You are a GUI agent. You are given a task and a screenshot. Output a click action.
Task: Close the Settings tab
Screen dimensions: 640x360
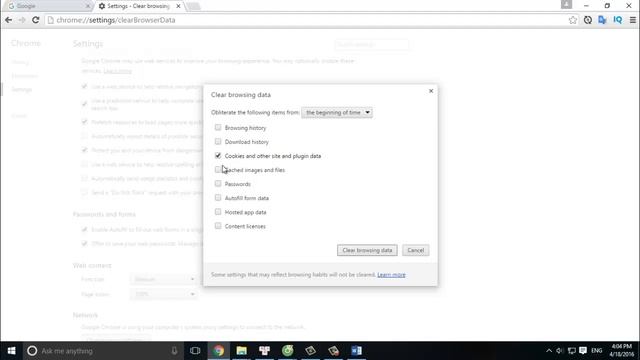tap(178, 6)
